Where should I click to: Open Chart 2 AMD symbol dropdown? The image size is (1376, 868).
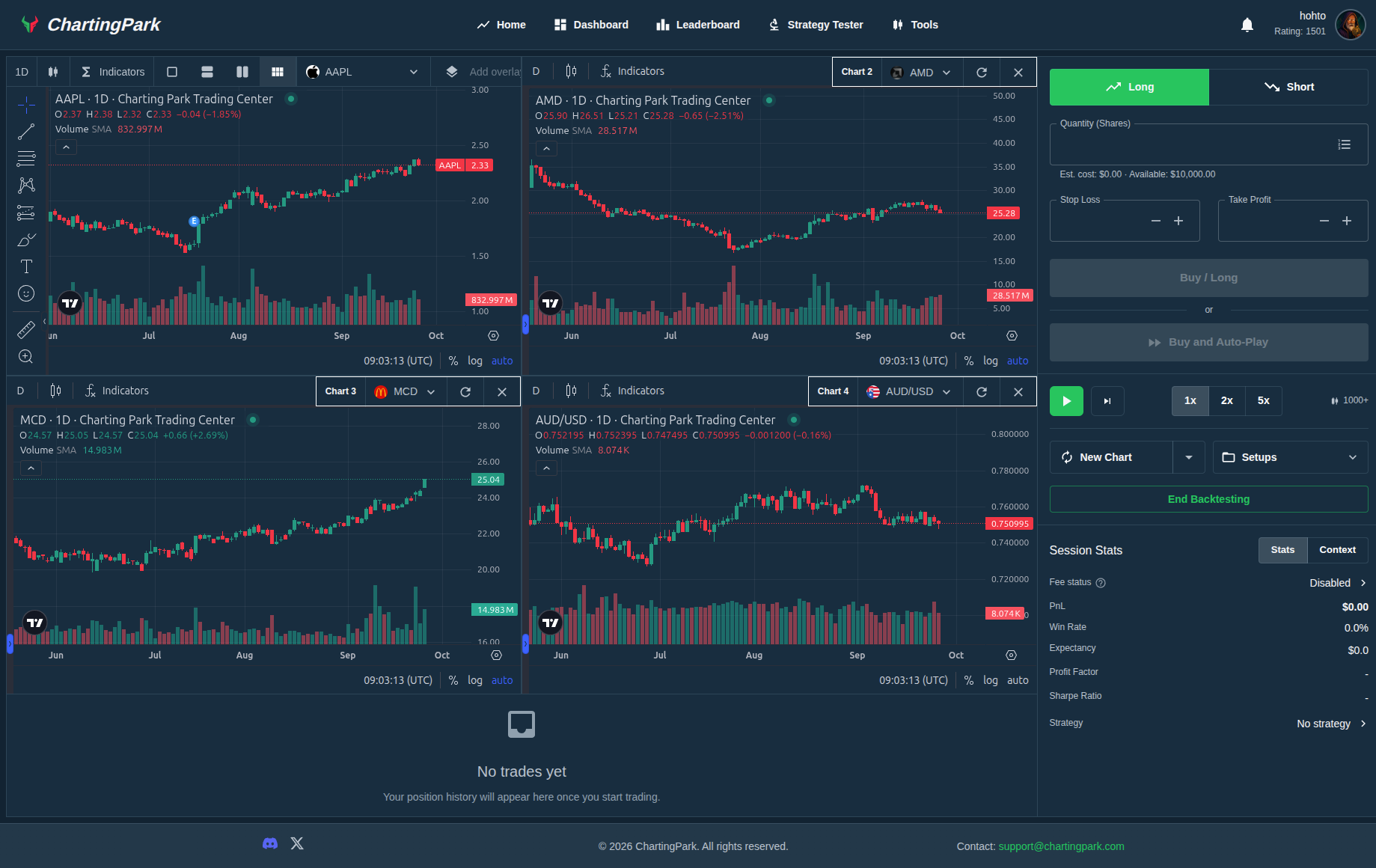point(920,72)
